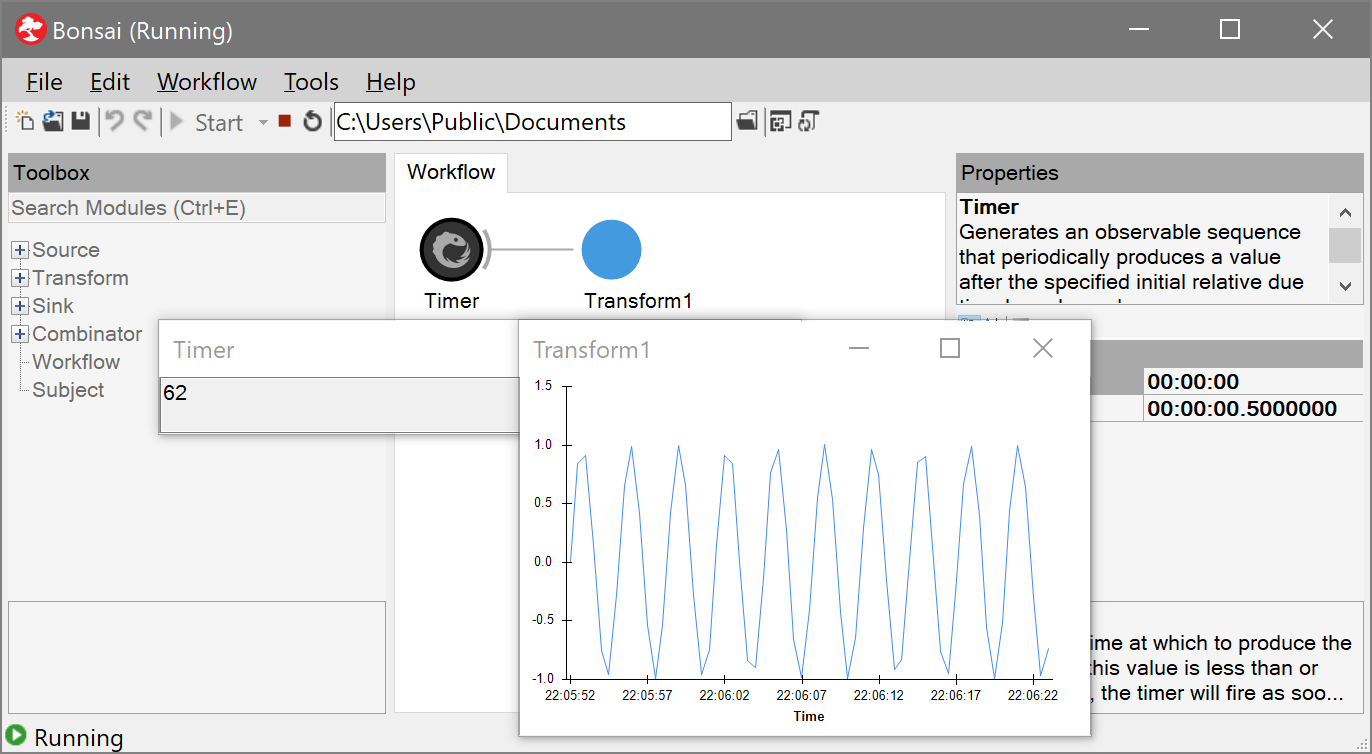
Task: Click the Transform1 line plot
Action: (809, 562)
